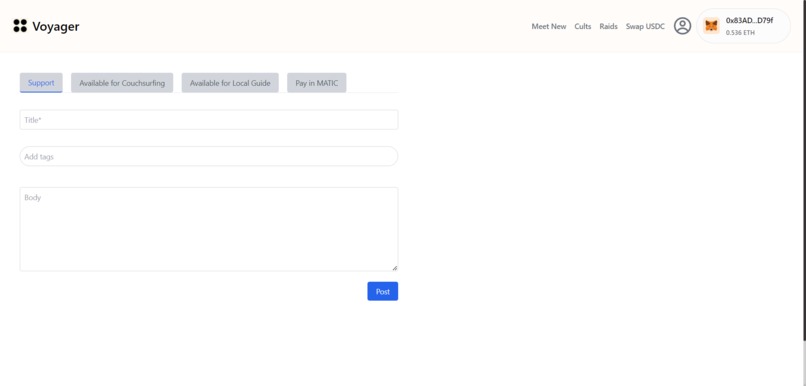
Task: Click the Voyager brand name text
Action: click(56, 26)
